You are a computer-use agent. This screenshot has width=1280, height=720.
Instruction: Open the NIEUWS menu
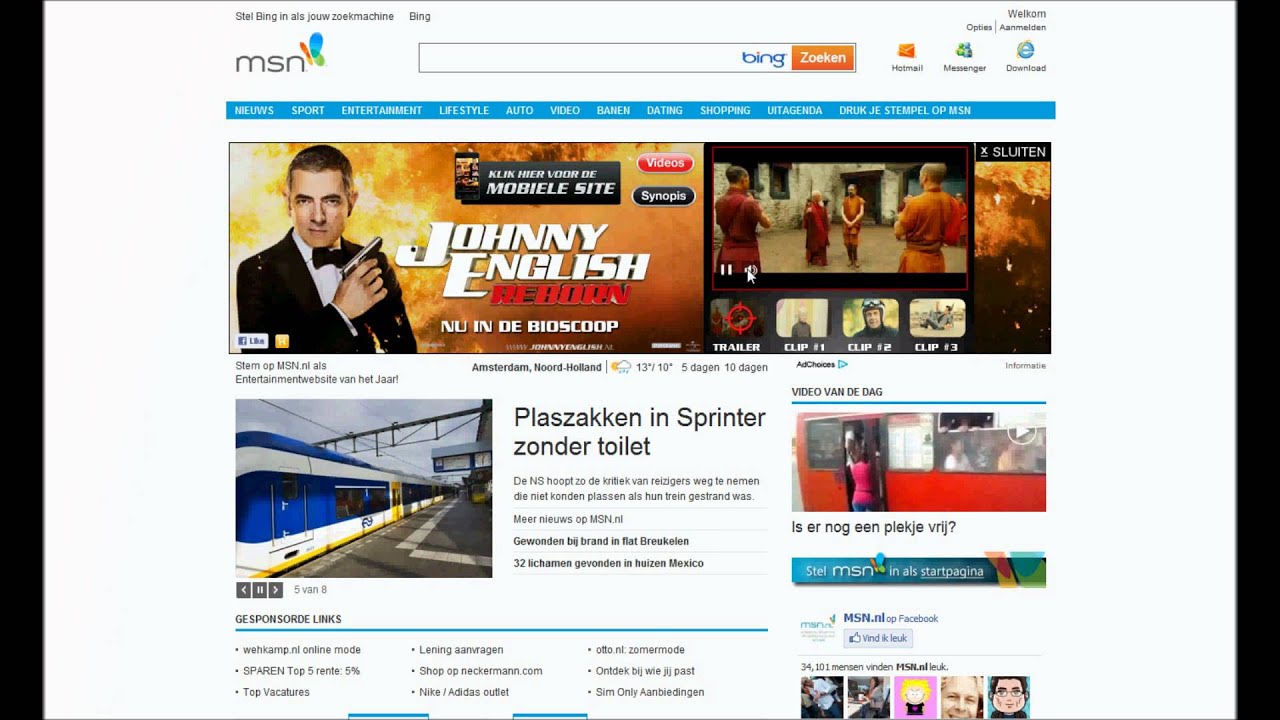(254, 111)
